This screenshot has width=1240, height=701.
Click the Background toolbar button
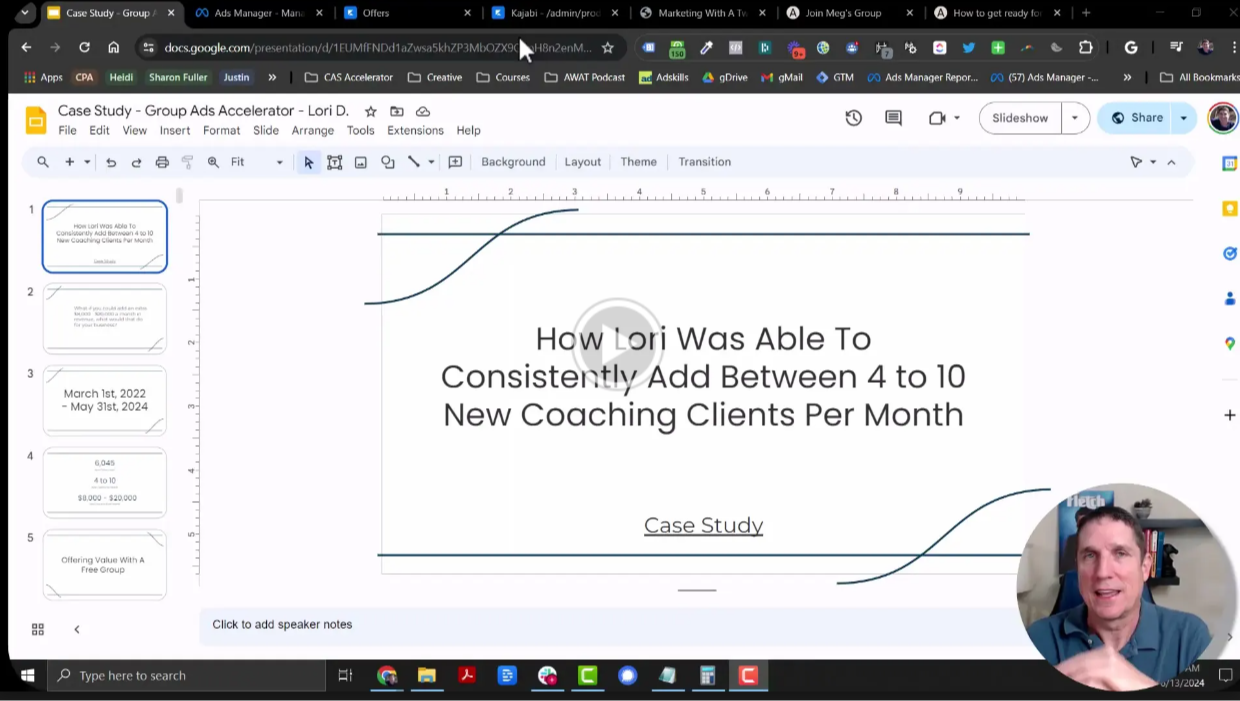pyautogui.click(x=513, y=162)
